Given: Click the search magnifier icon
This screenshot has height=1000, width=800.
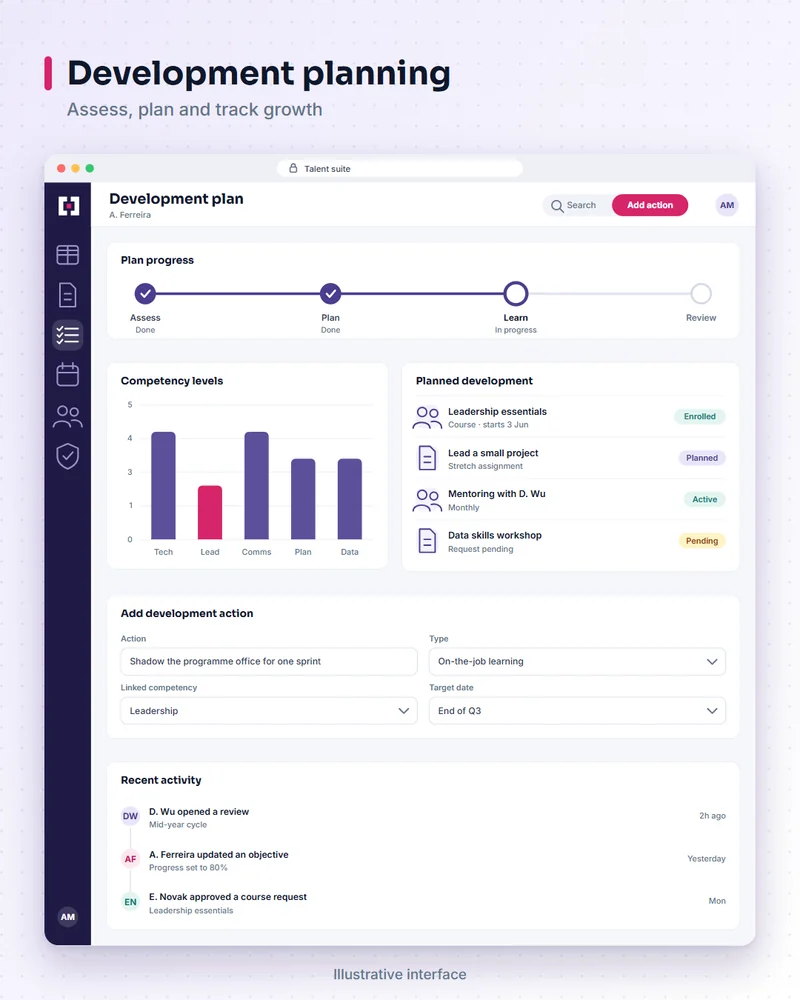Looking at the screenshot, I should point(557,206).
